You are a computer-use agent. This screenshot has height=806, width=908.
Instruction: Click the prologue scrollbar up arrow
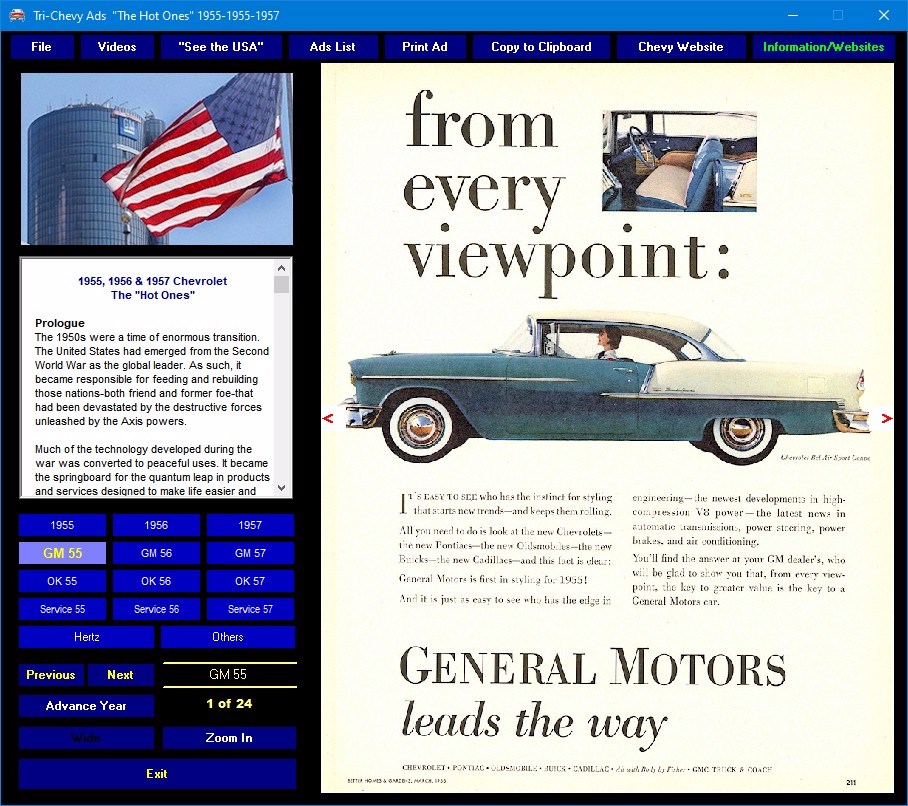click(281, 268)
